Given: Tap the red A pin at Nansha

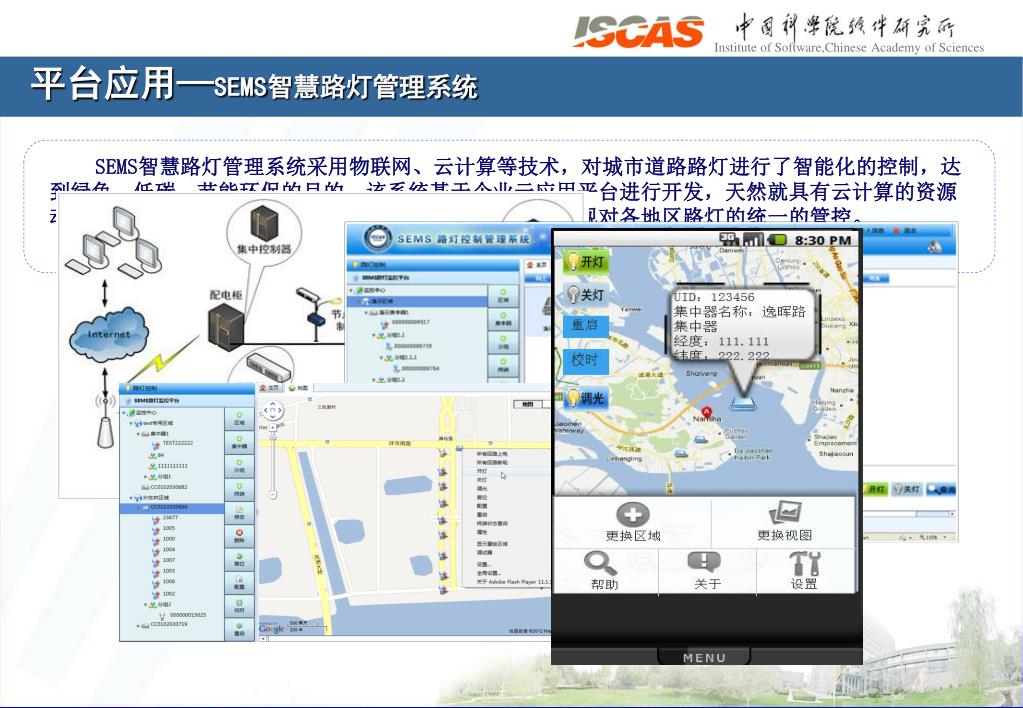Looking at the screenshot, I should [707, 412].
